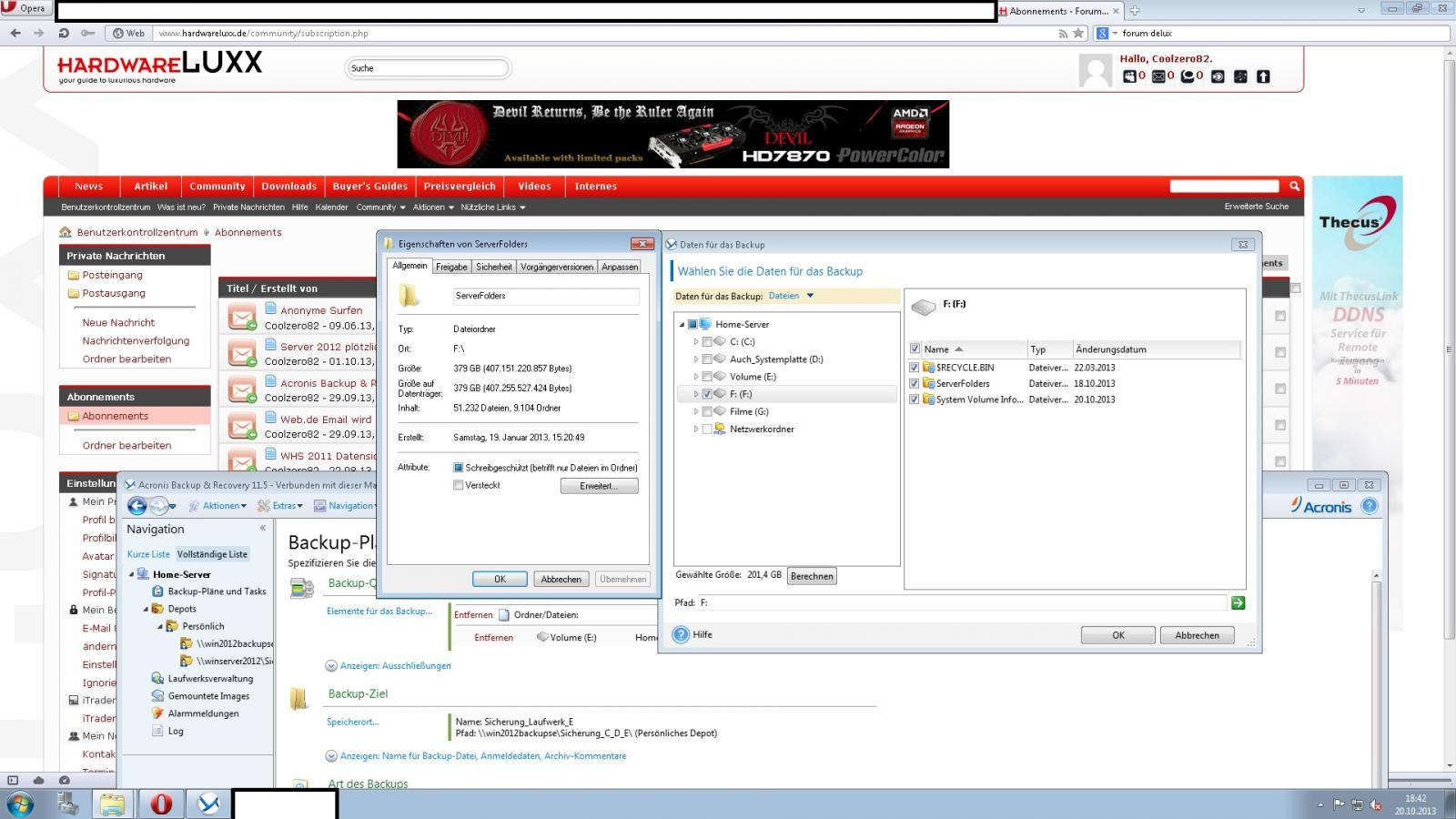Click Acronis back navigation arrow

(x=137, y=506)
